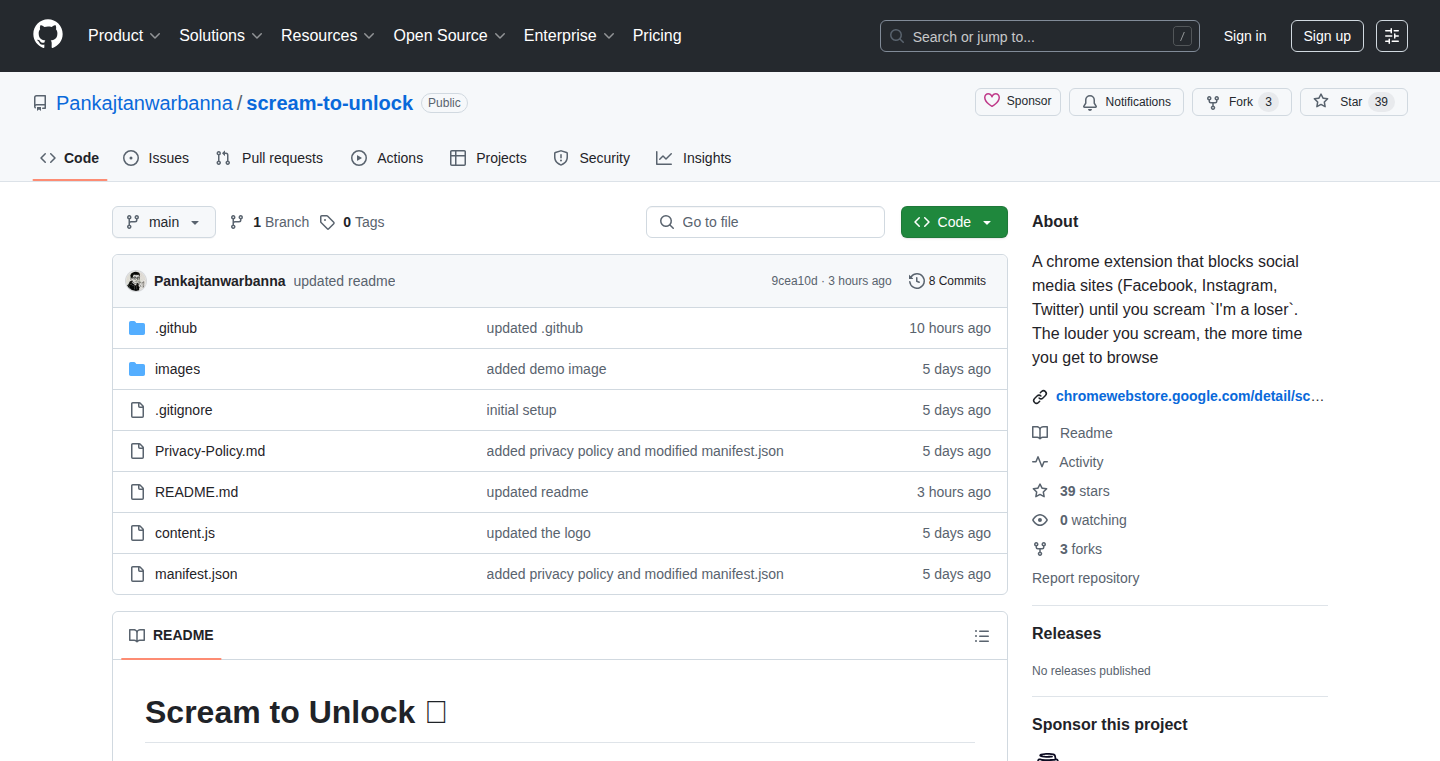The image size is (1440, 761).
Task: Click the Sign up button
Action: (x=1327, y=36)
